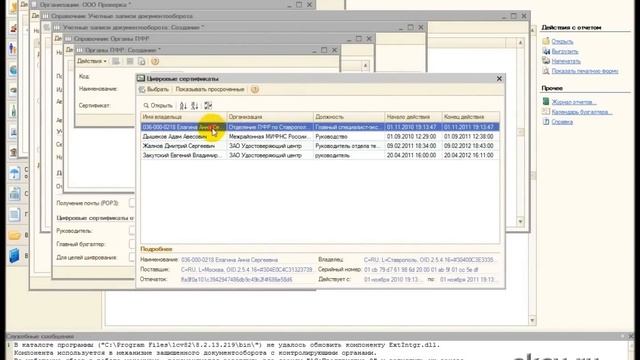Click the Конец действия column header

click(471, 117)
